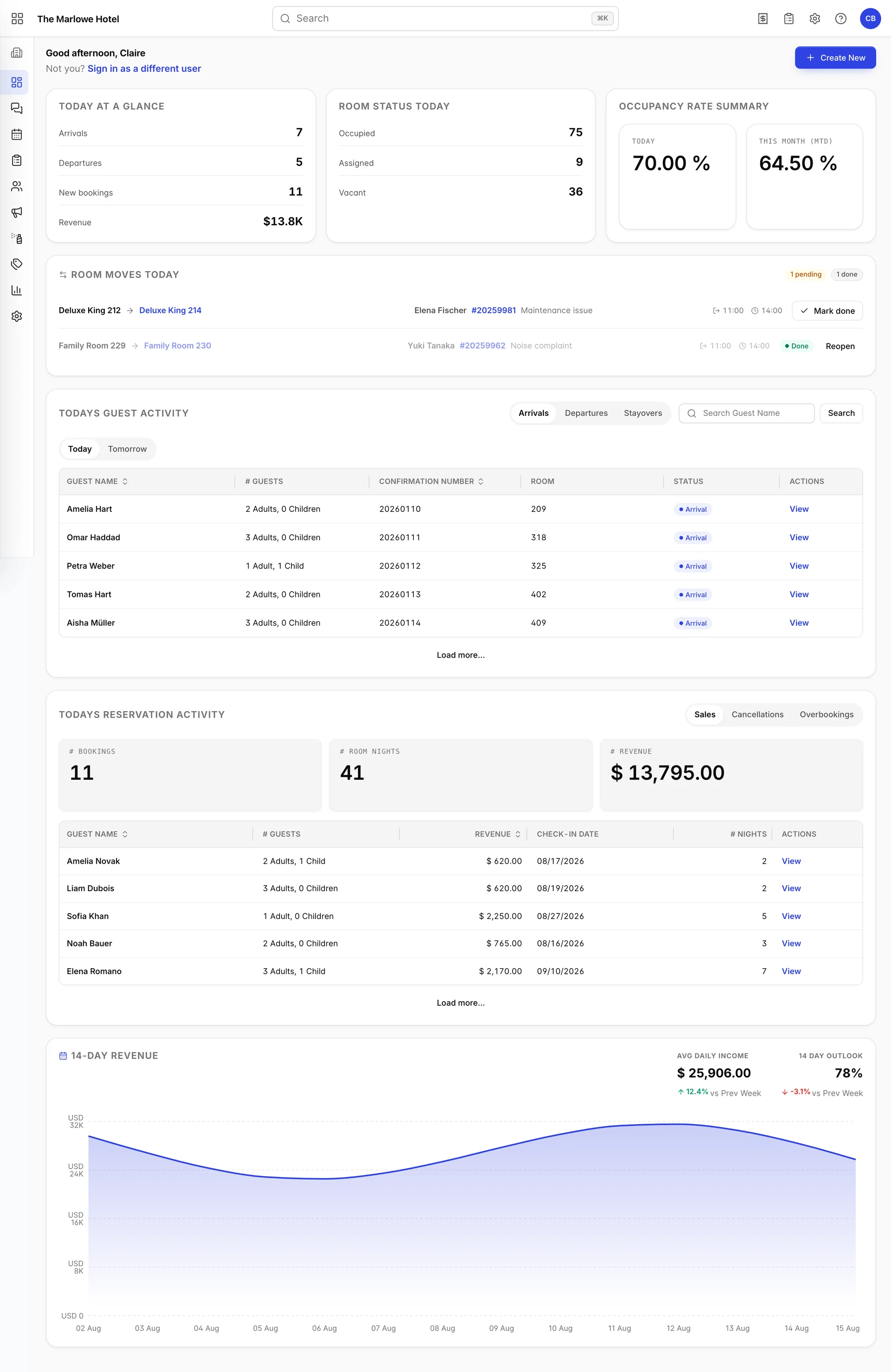The image size is (891, 1372).
Task: Open the reports bar chart icon in sidebar
Action: [x=17, y=290]
